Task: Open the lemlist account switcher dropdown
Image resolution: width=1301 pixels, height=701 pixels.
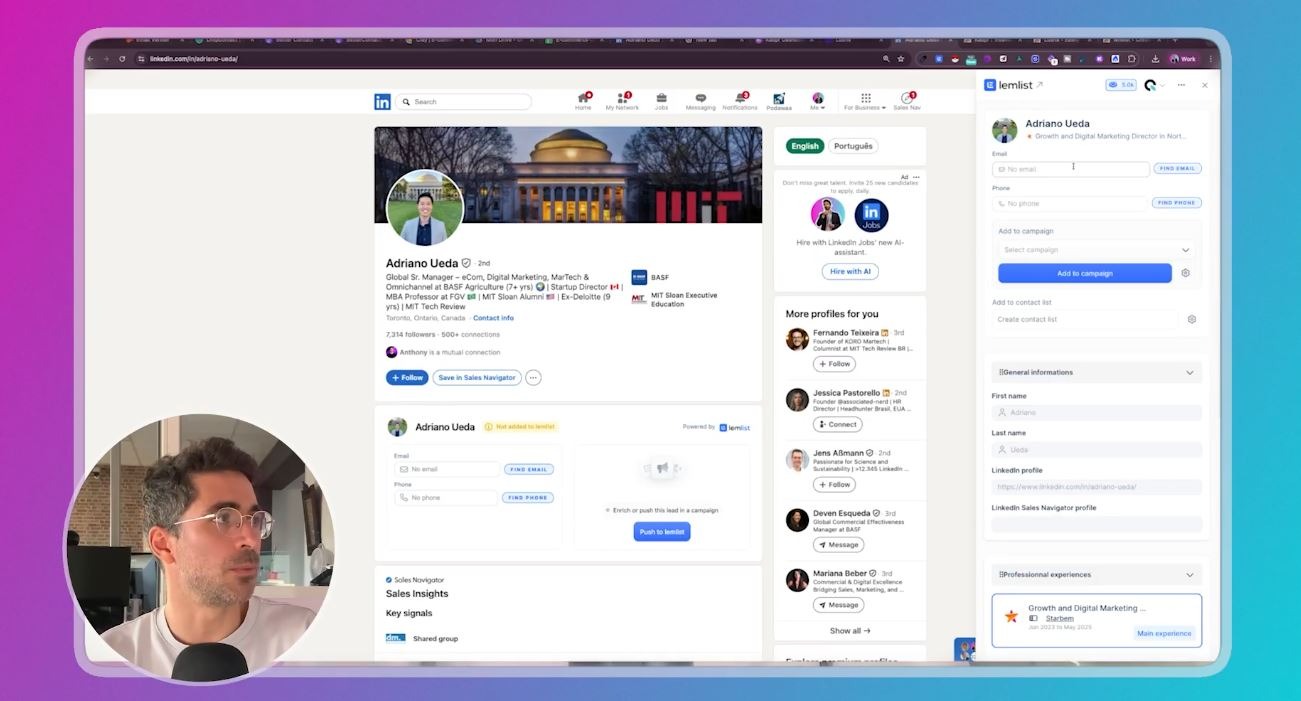Action: 1154,85
